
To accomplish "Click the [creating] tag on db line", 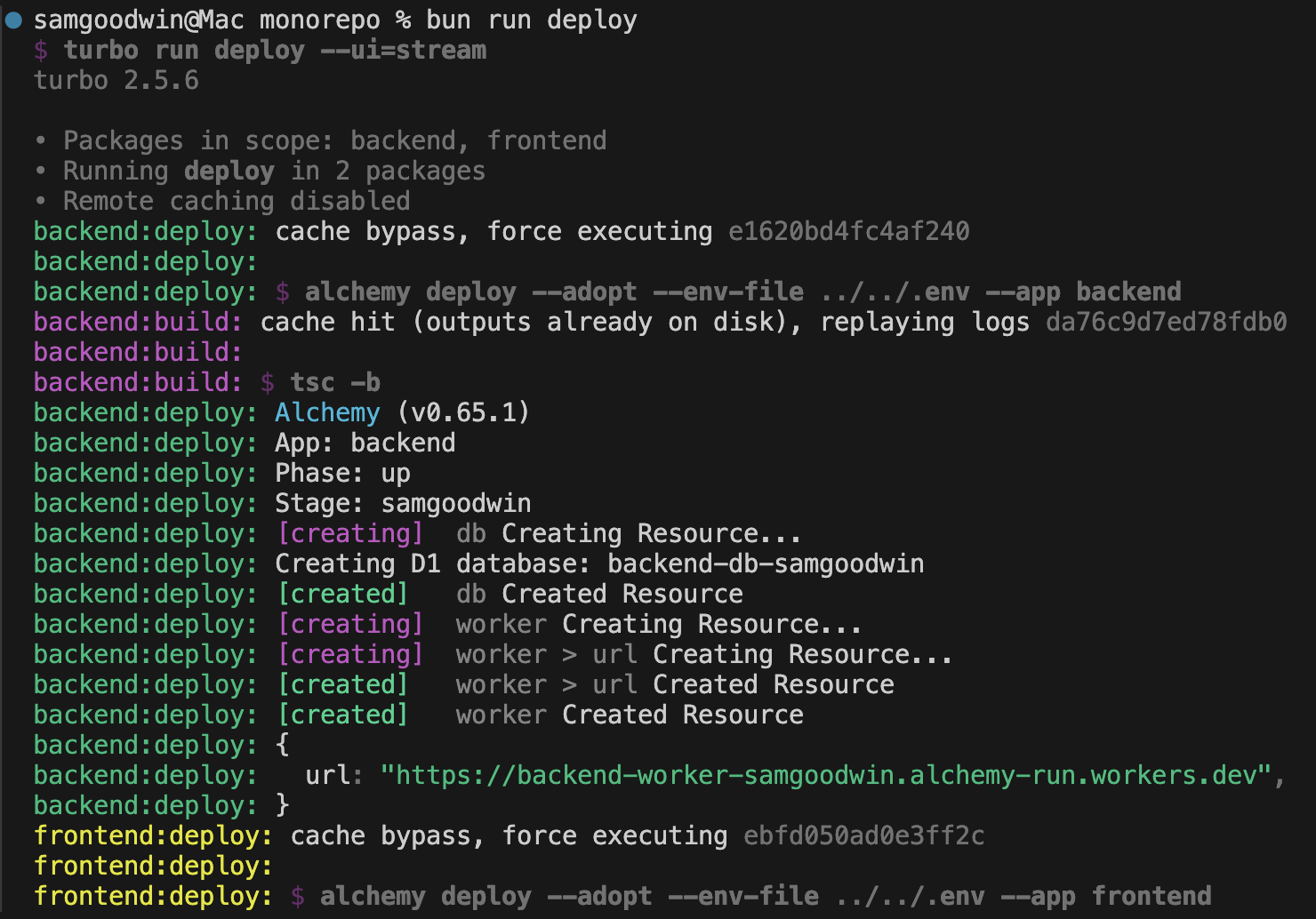I will [350, 533].
